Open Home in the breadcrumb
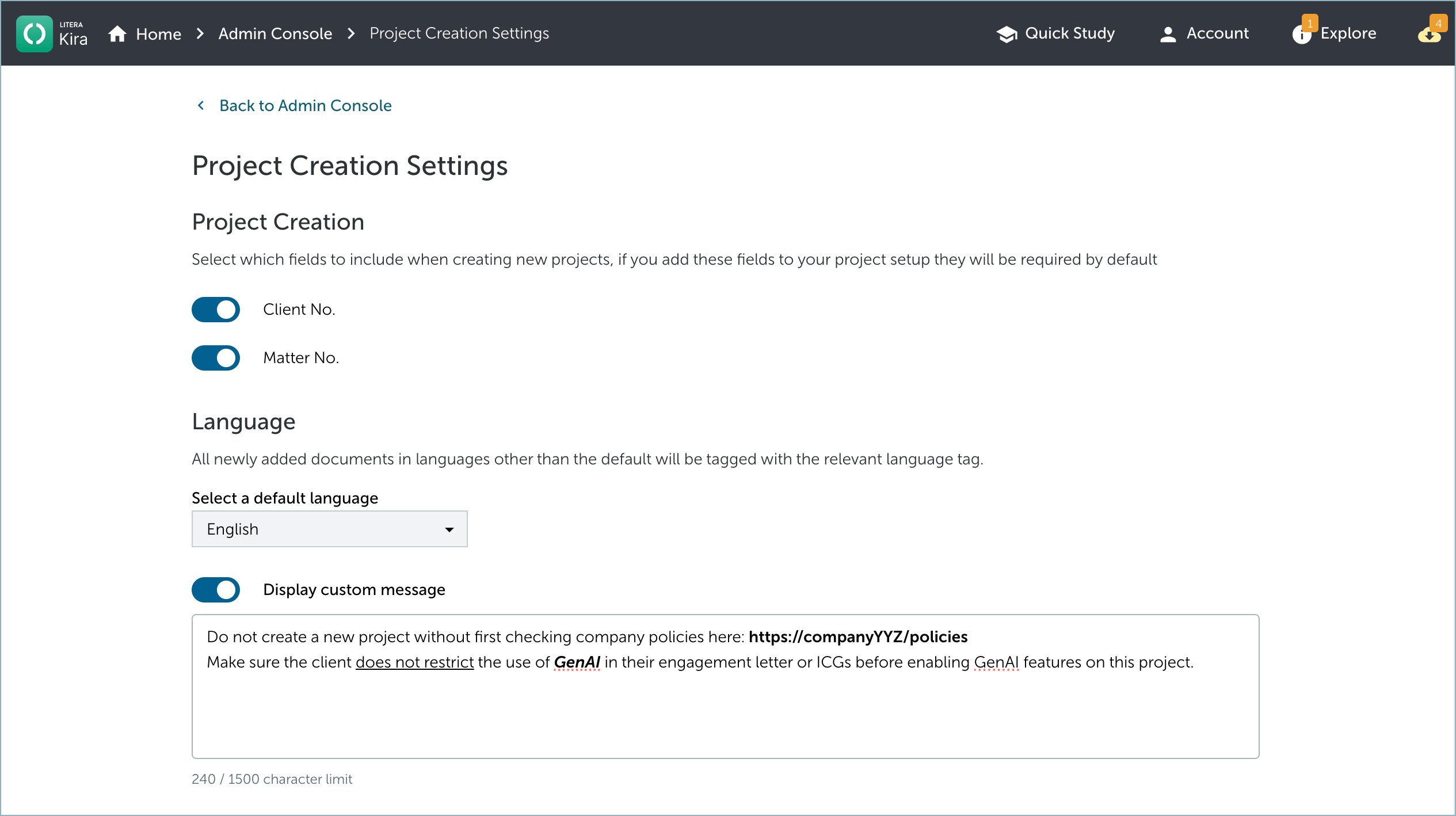The width and height of the screenshot is (1456, 816). (x=158, y=34)
